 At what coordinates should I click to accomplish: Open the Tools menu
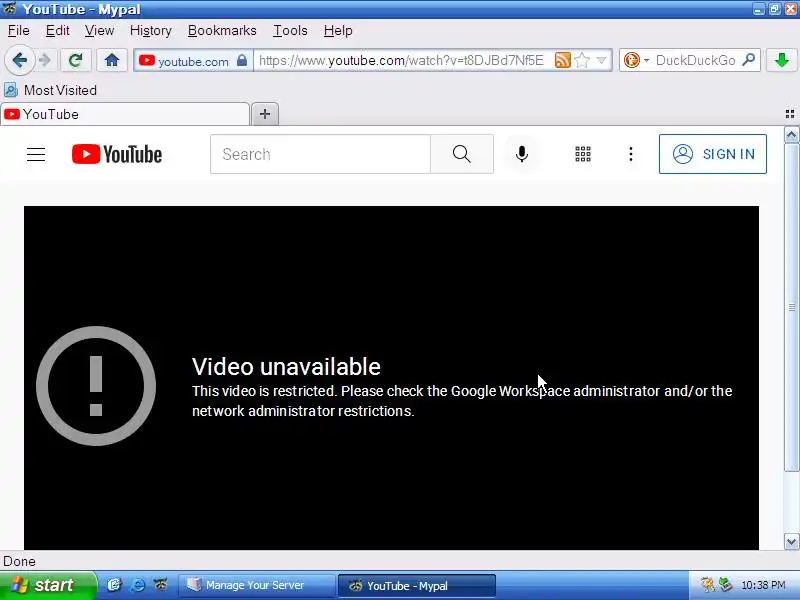pos(290,31)
